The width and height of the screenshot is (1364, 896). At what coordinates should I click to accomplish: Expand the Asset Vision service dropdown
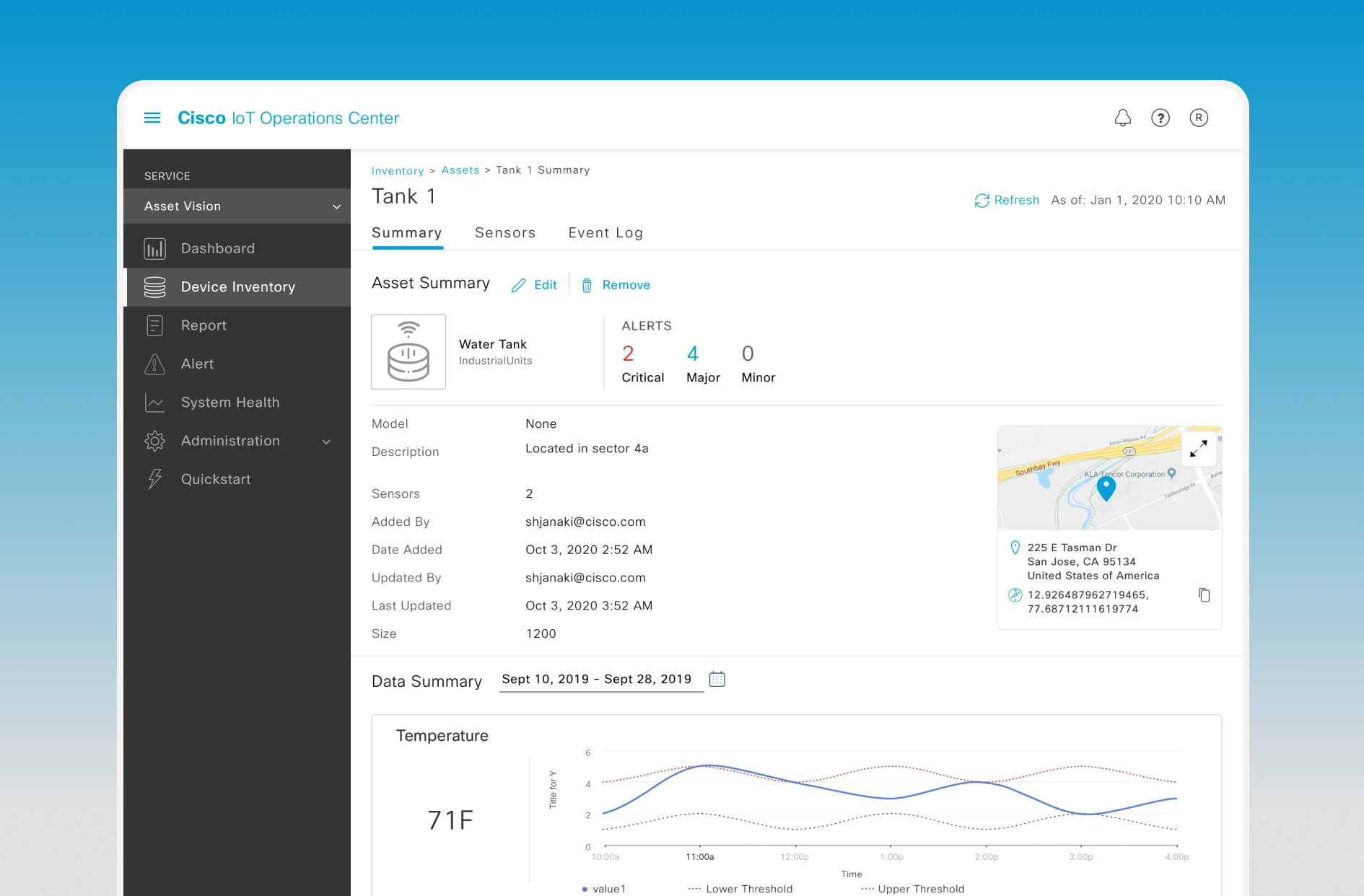pos(237,206)
